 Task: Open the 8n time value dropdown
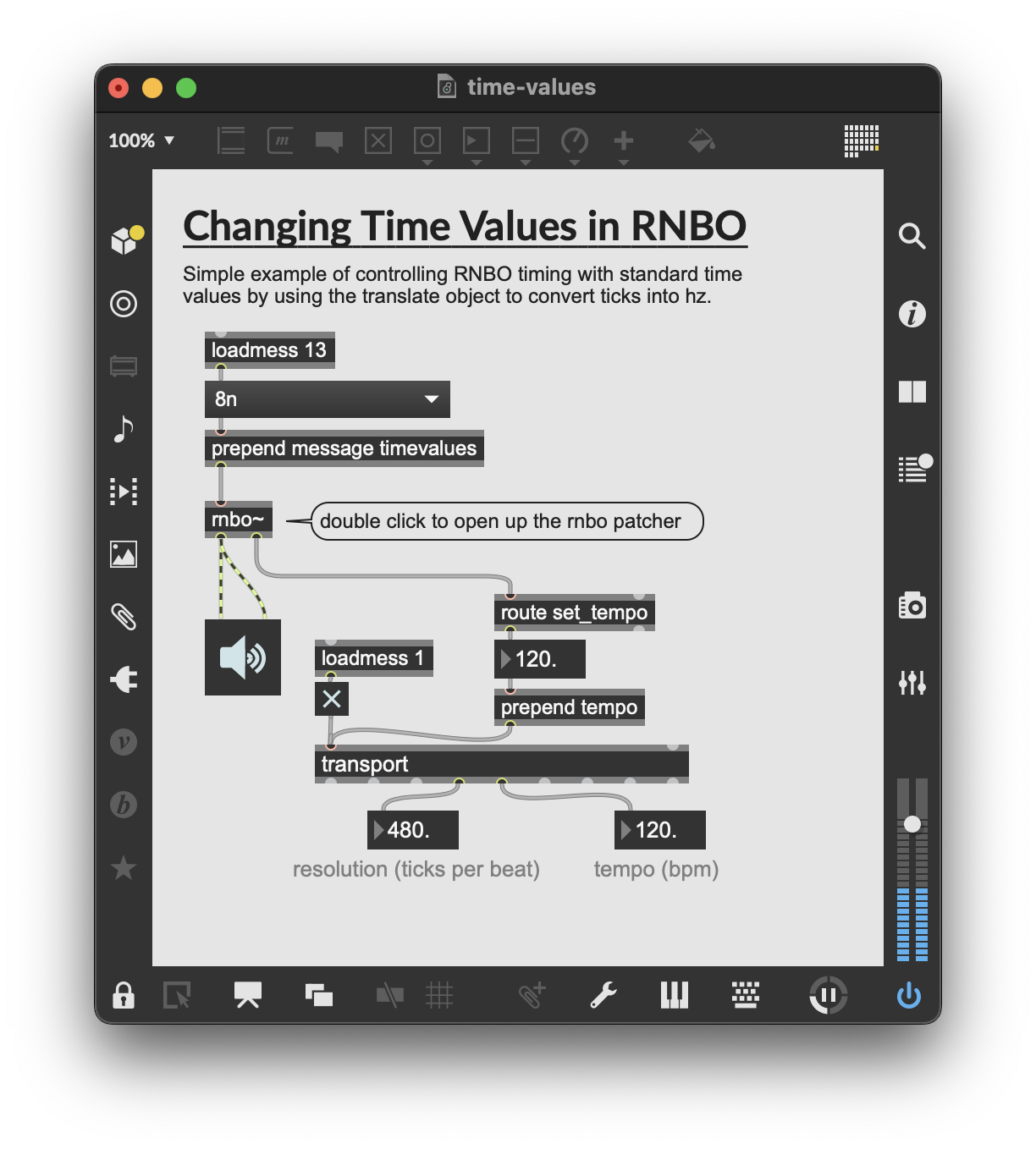click(328, 399)
